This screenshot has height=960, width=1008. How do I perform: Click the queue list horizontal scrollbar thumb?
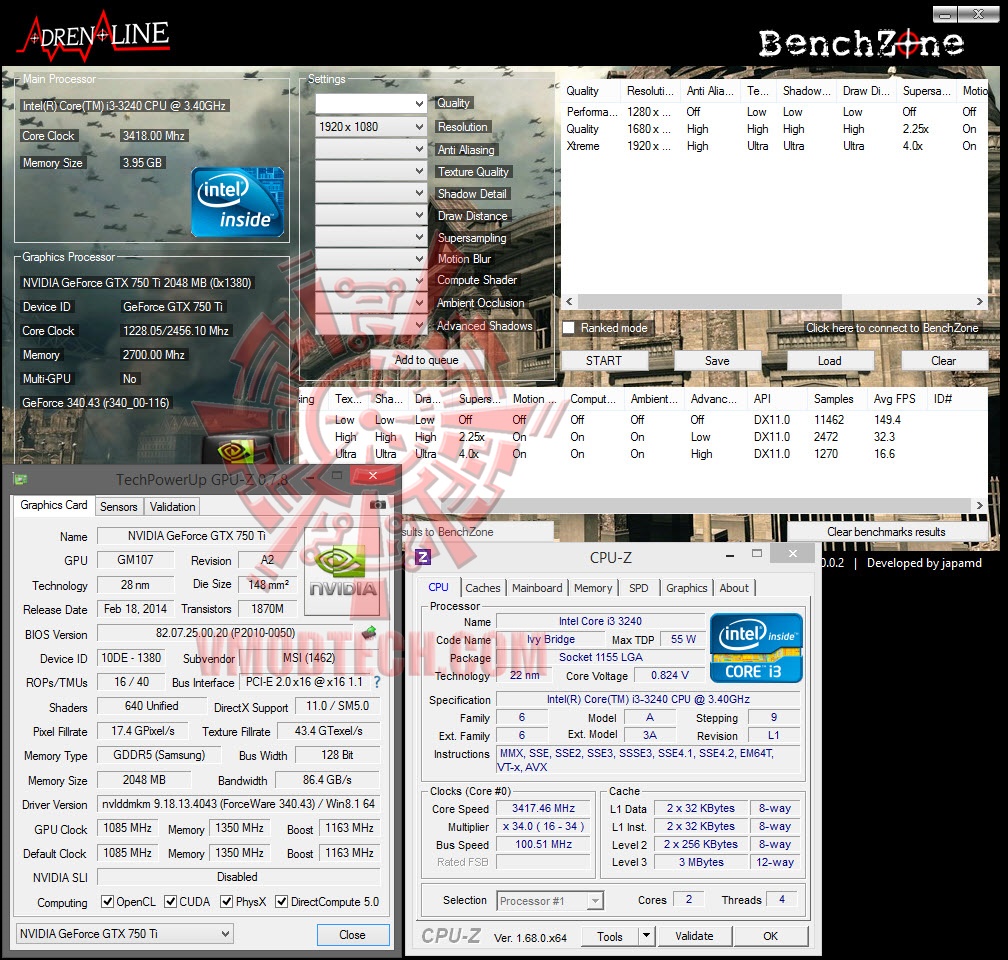[709, 301]
